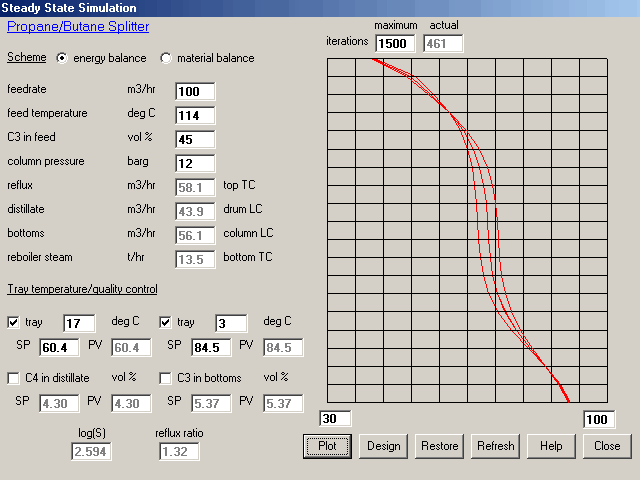This screenshot has height=480, width=640.
Task: Close the Steady State Simulation dialog
Action: 607,446
